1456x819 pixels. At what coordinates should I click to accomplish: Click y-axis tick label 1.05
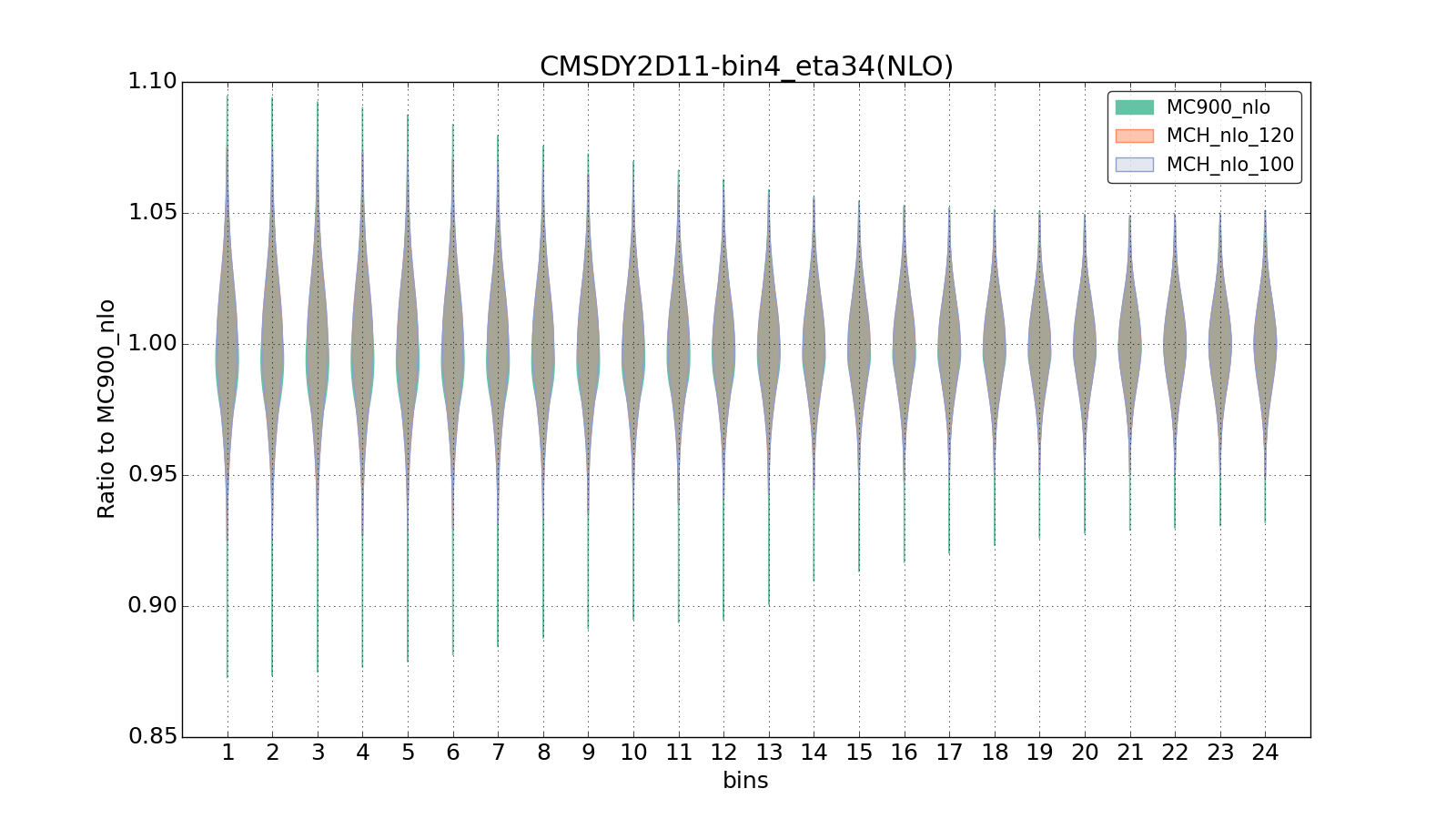[153, 213]
